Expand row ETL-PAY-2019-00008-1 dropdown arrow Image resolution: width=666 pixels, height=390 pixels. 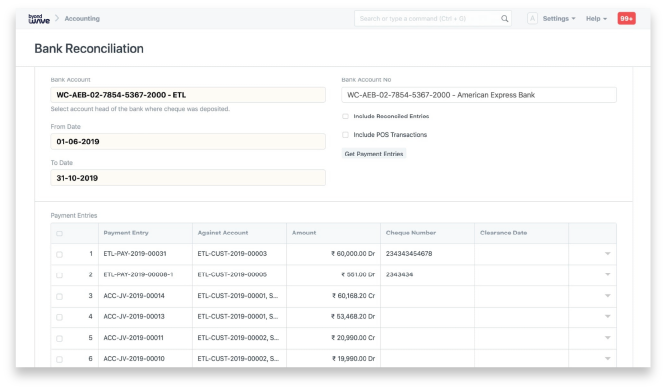[607, 274]
